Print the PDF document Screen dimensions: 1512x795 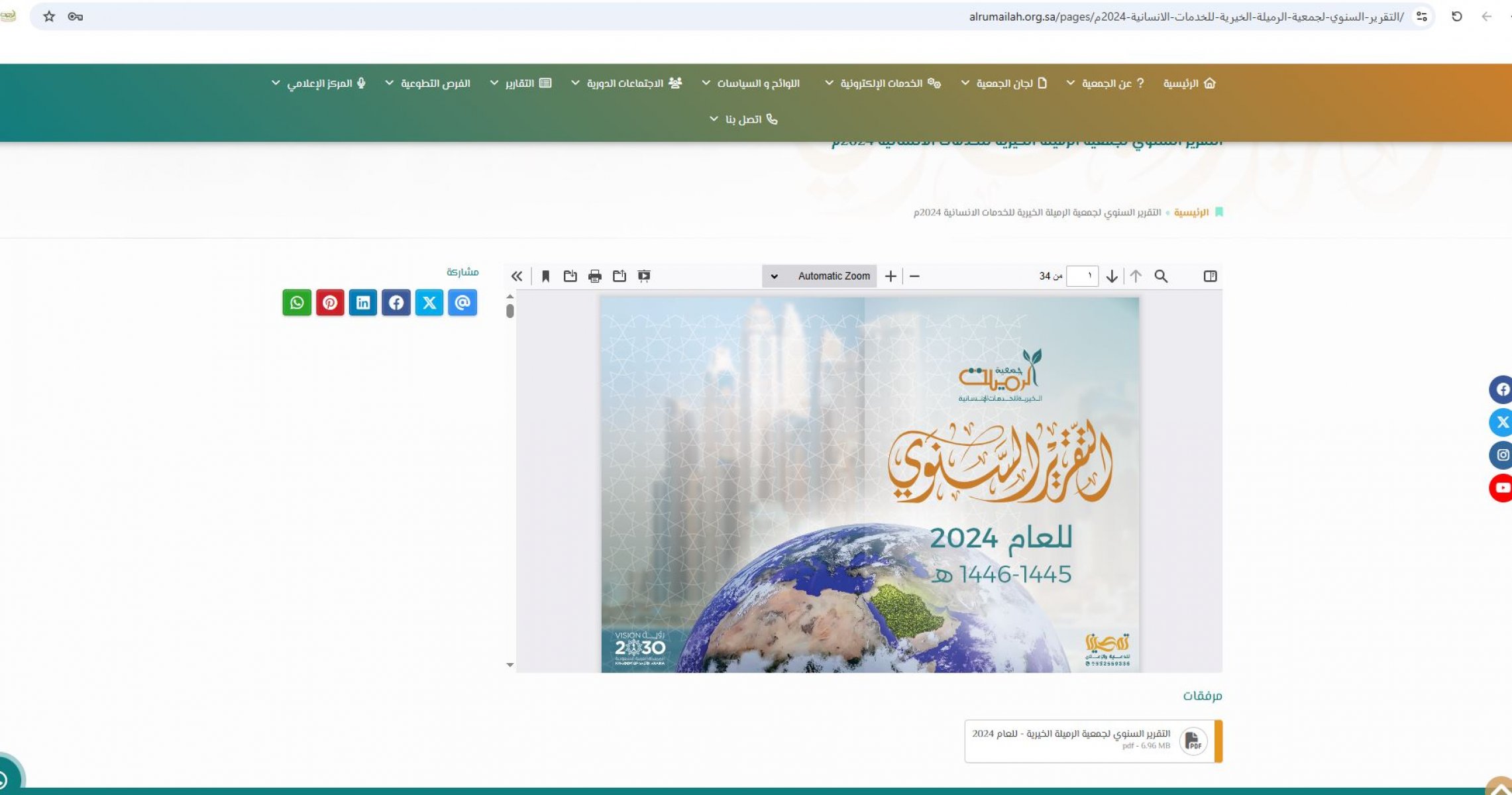click(x=594, y=276)
